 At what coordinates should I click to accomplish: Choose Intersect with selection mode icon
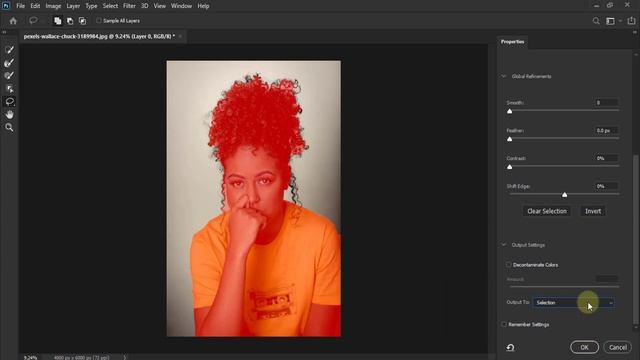82,21
